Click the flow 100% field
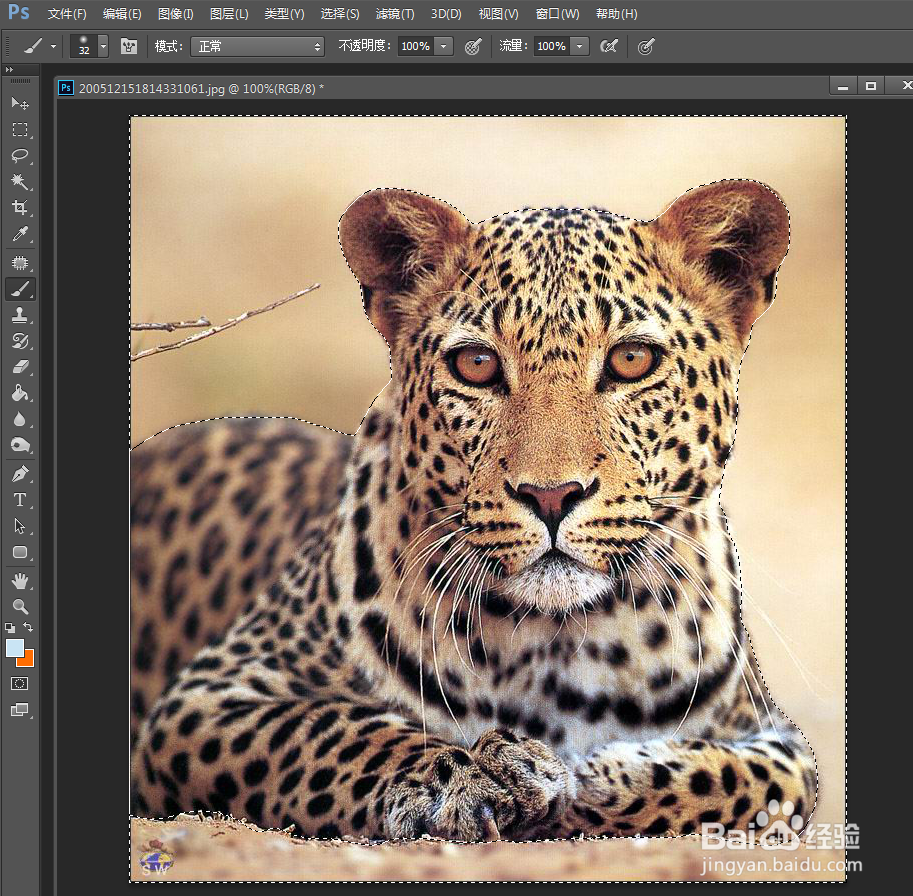This screenshot has width=913, height=896. click(x=551, y=47)
